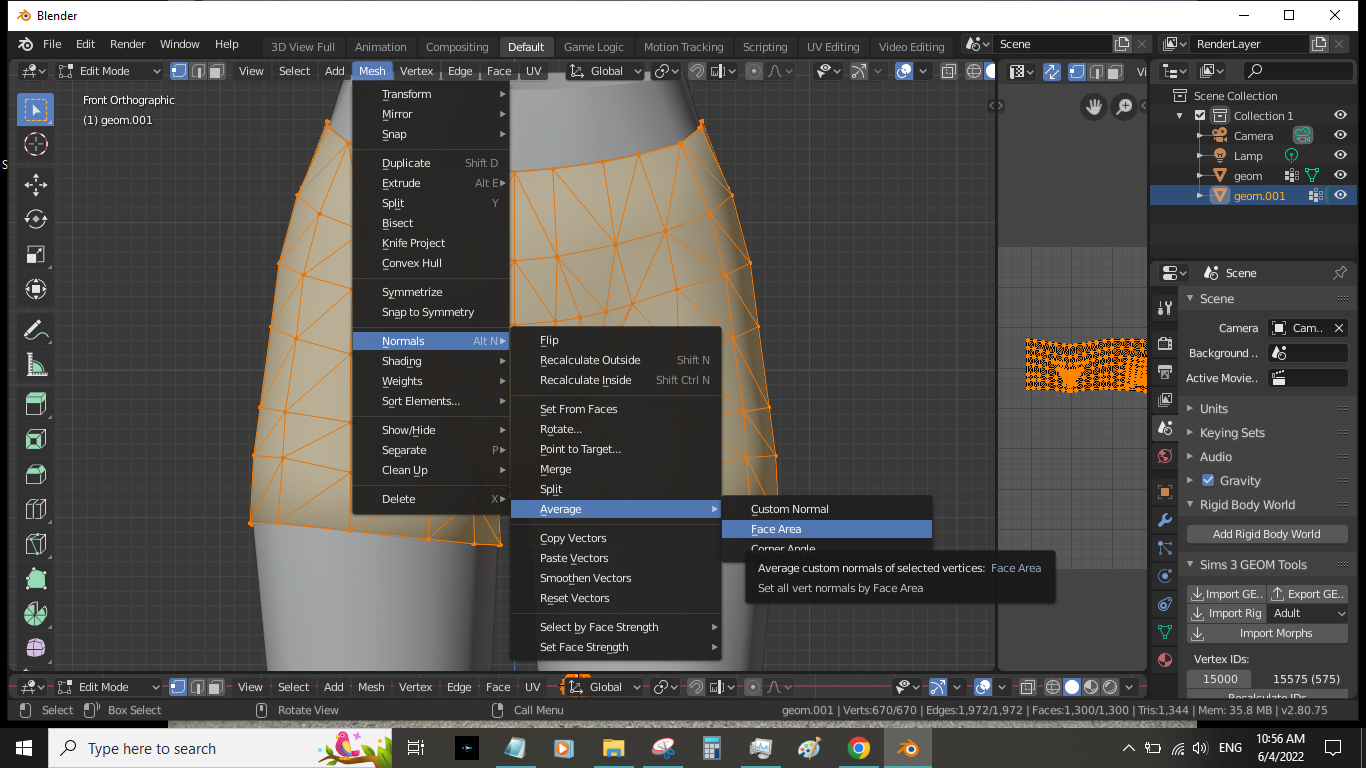1366x768 pixels.
Task: Hide the Camera object with eye icon
Action: click(1340, 136)
